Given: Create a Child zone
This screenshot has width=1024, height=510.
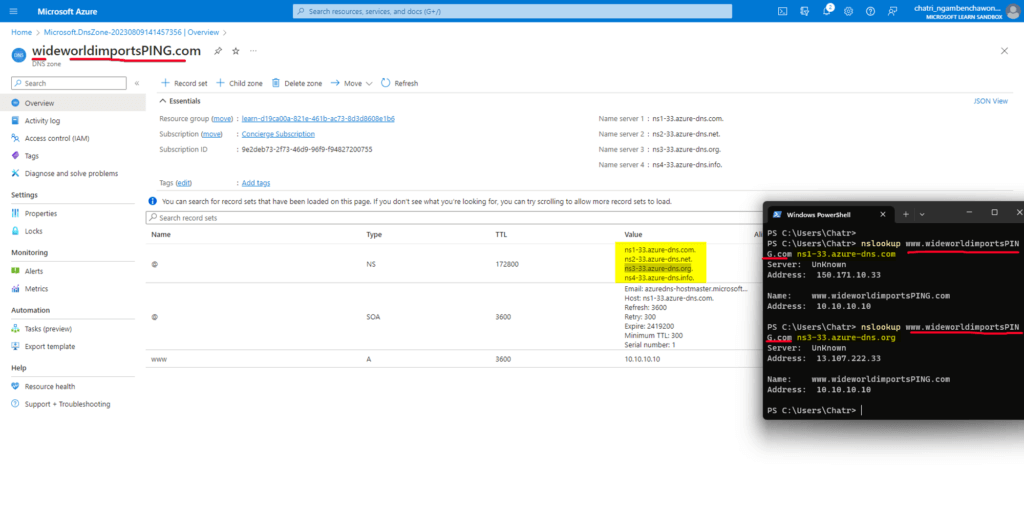Looking at the screenshot, I should [239, 84].
